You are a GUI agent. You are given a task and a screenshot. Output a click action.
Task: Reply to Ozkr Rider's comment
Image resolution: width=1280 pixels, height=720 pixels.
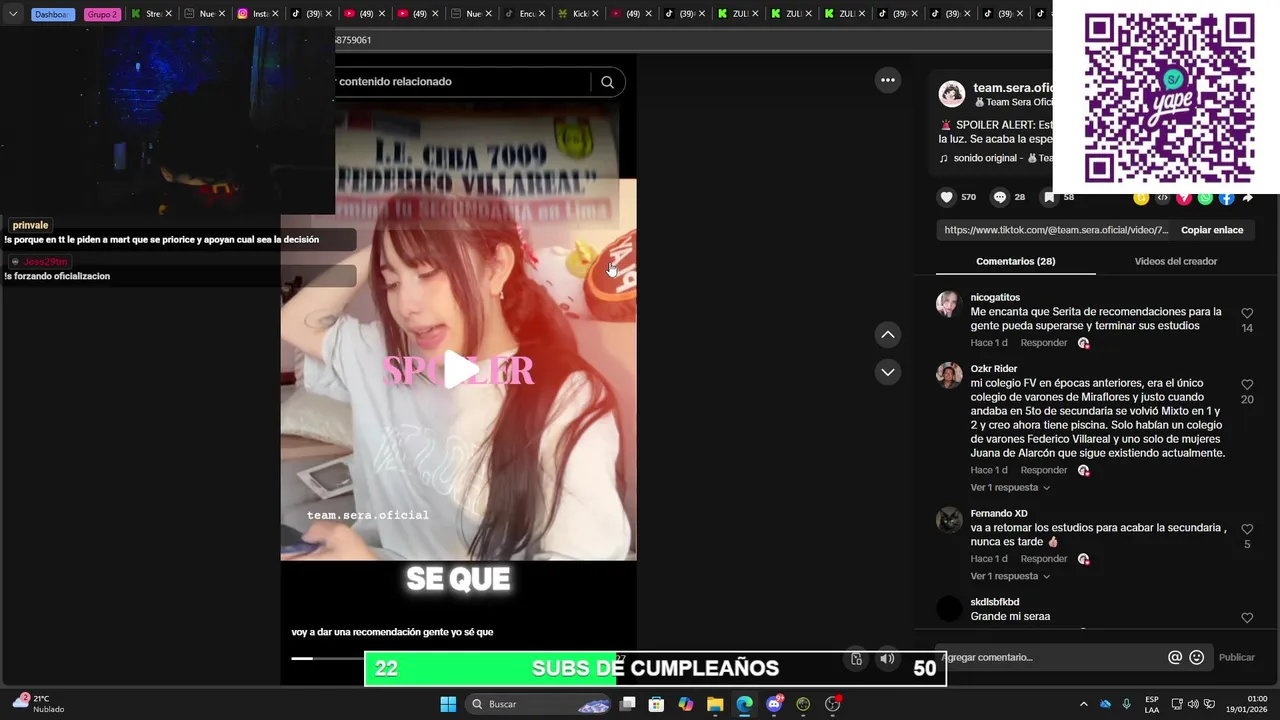1044,470
